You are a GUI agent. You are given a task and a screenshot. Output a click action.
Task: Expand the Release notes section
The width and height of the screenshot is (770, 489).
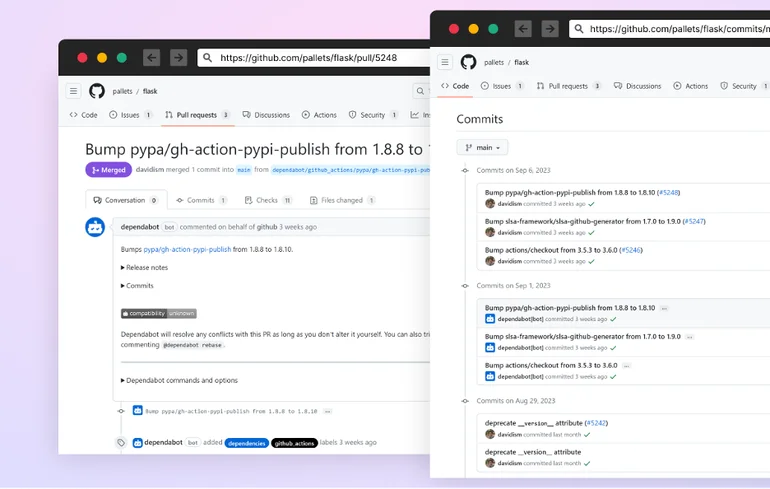[145, 267]
